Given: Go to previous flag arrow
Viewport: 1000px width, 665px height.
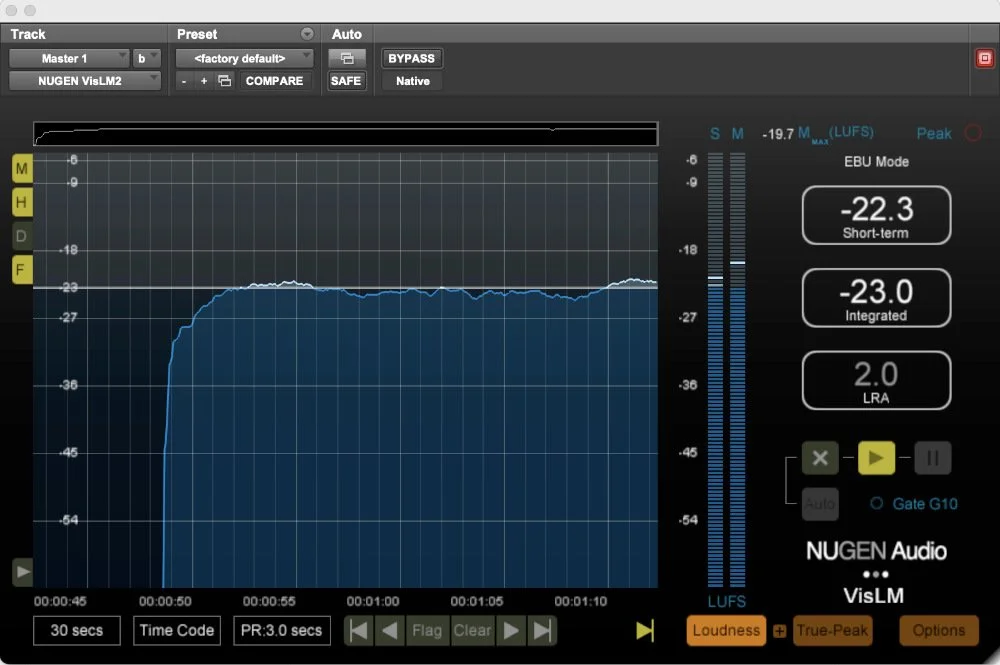Looking at the screenshot, I should (390, 631).
